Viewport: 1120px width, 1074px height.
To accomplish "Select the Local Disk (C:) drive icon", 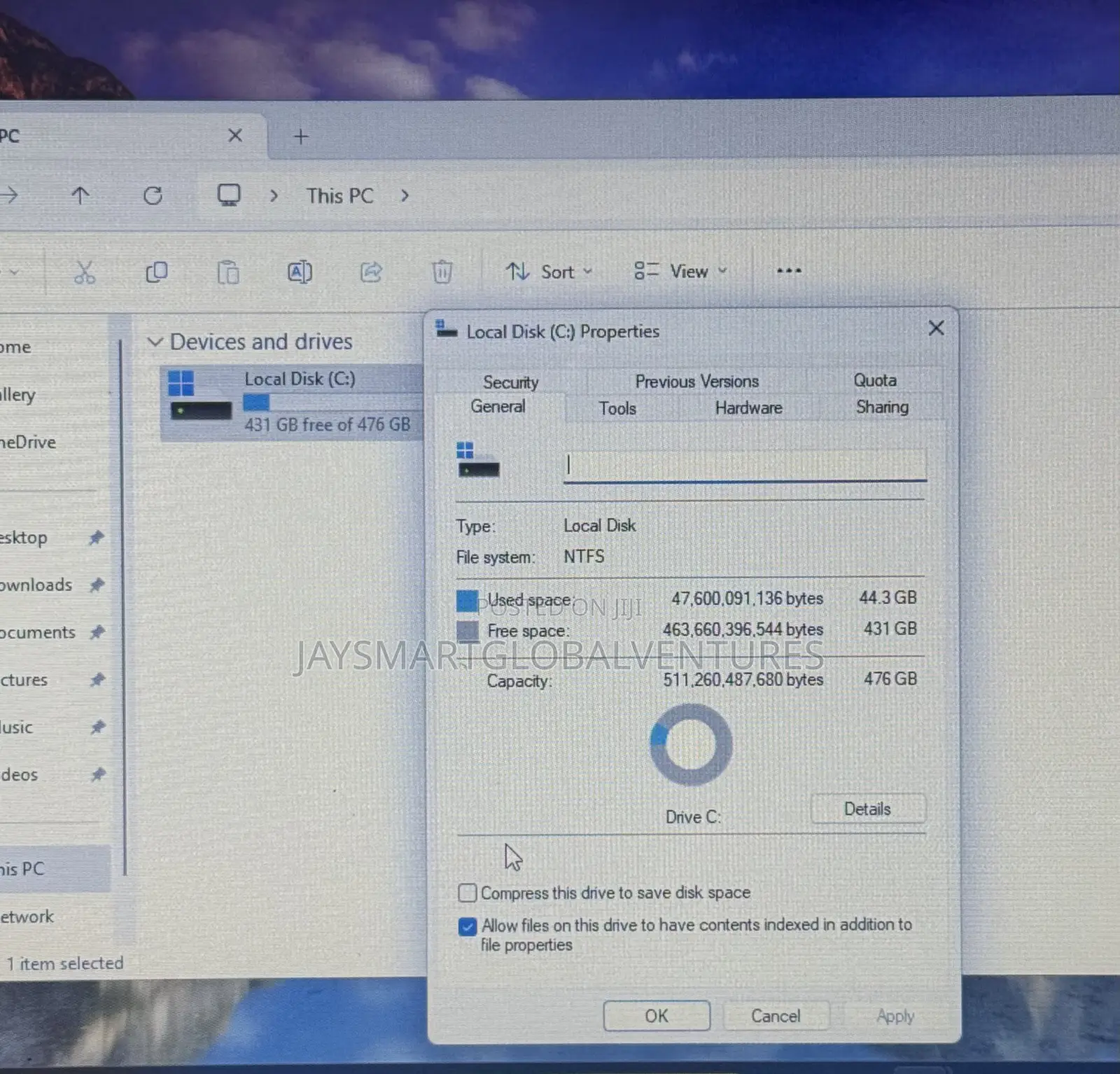I will pyautogui.click(x=200, y=396).
